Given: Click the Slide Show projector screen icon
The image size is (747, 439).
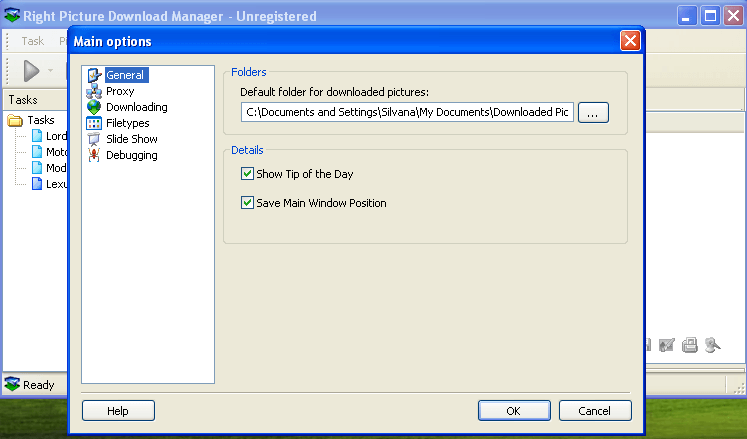Looking at the screenshot, I should click(x=94, y=139).
